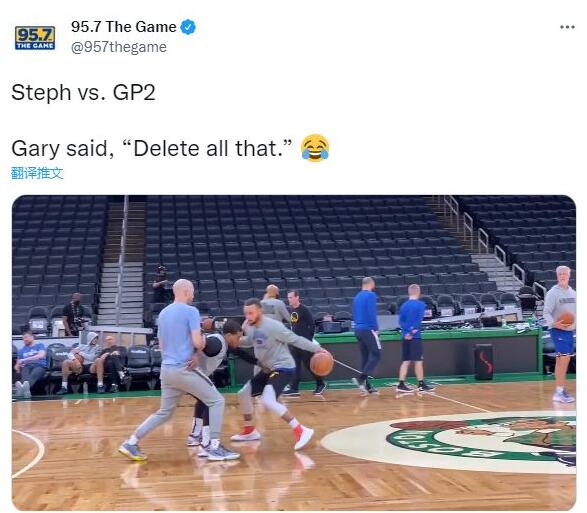Click the "Gary said, Delete all that" line
Screen dimensions: 587x513
[x=152, y=148]
